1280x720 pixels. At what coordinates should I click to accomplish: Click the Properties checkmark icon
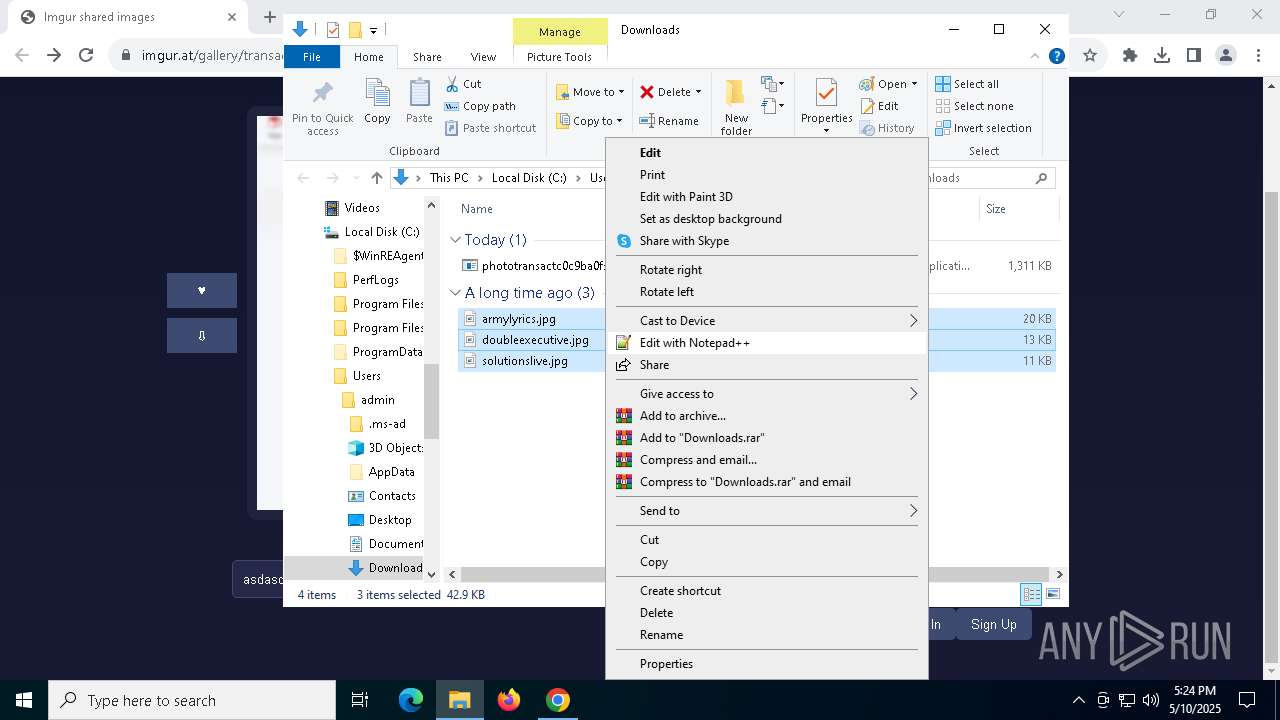pos(826,93)
